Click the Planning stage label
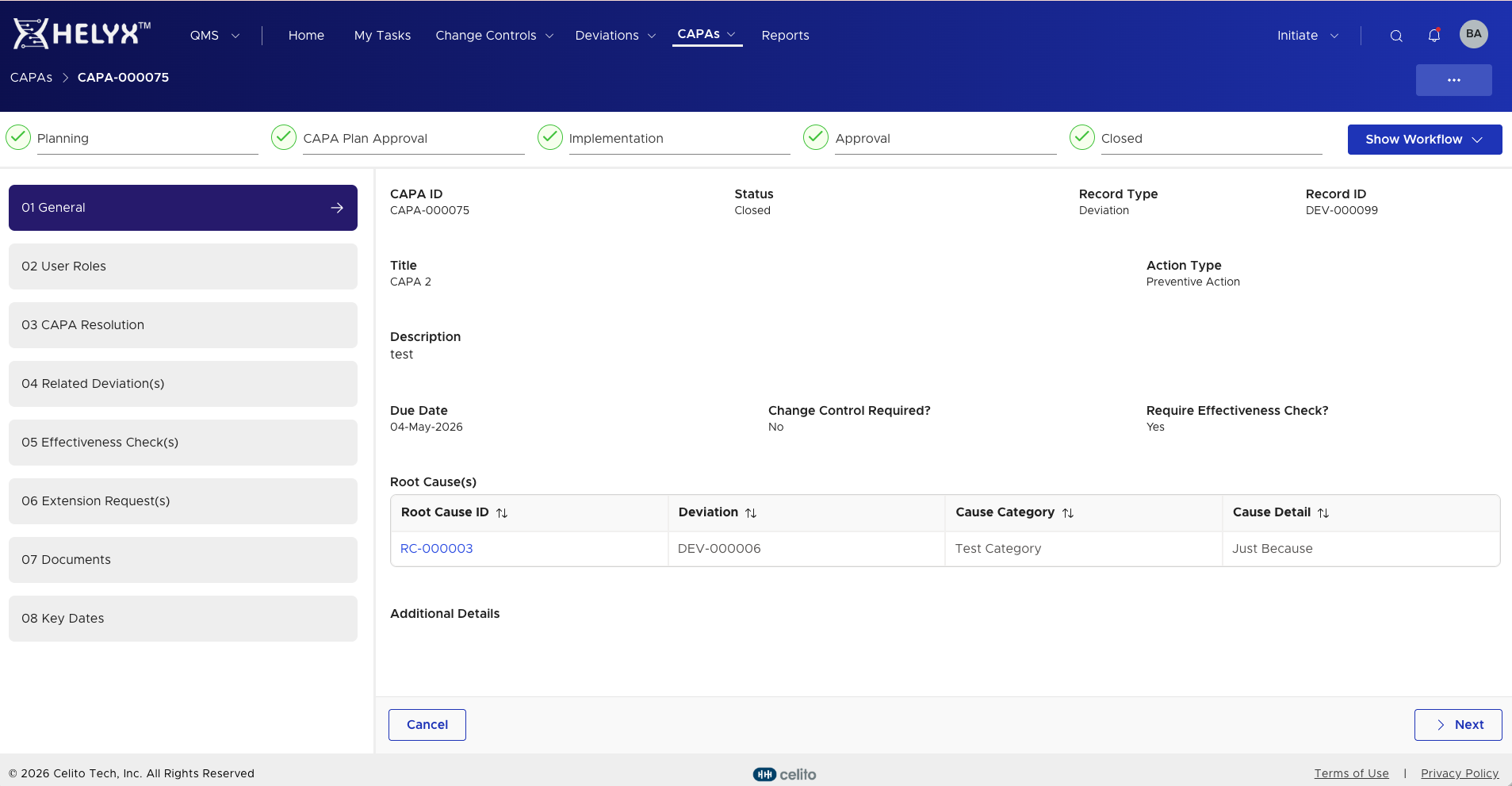This screenshot has width=1512, height=786. (x=63, y=138)
